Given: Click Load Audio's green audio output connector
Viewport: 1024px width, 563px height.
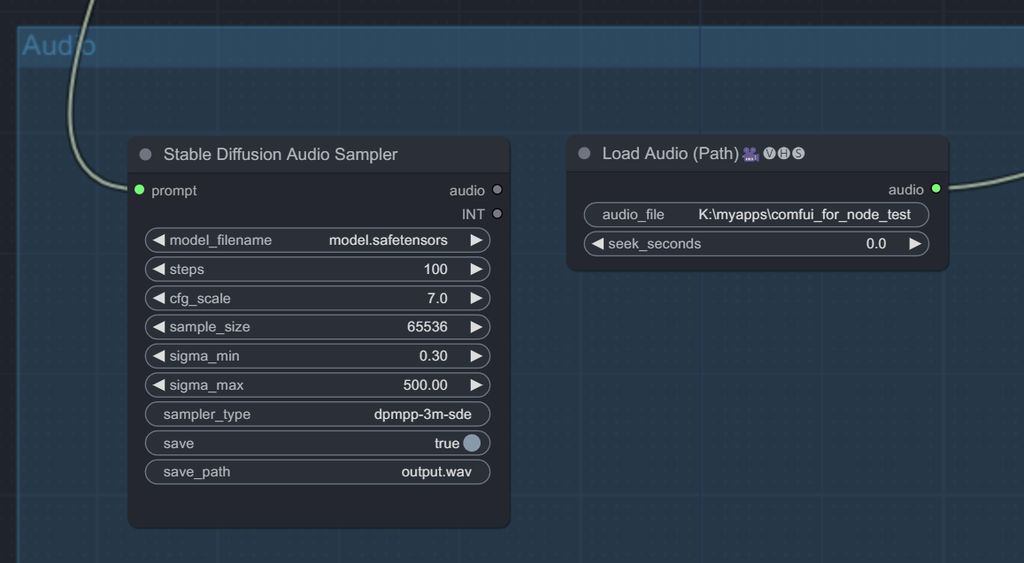Looking at the screenshot, I should point(936,189).
